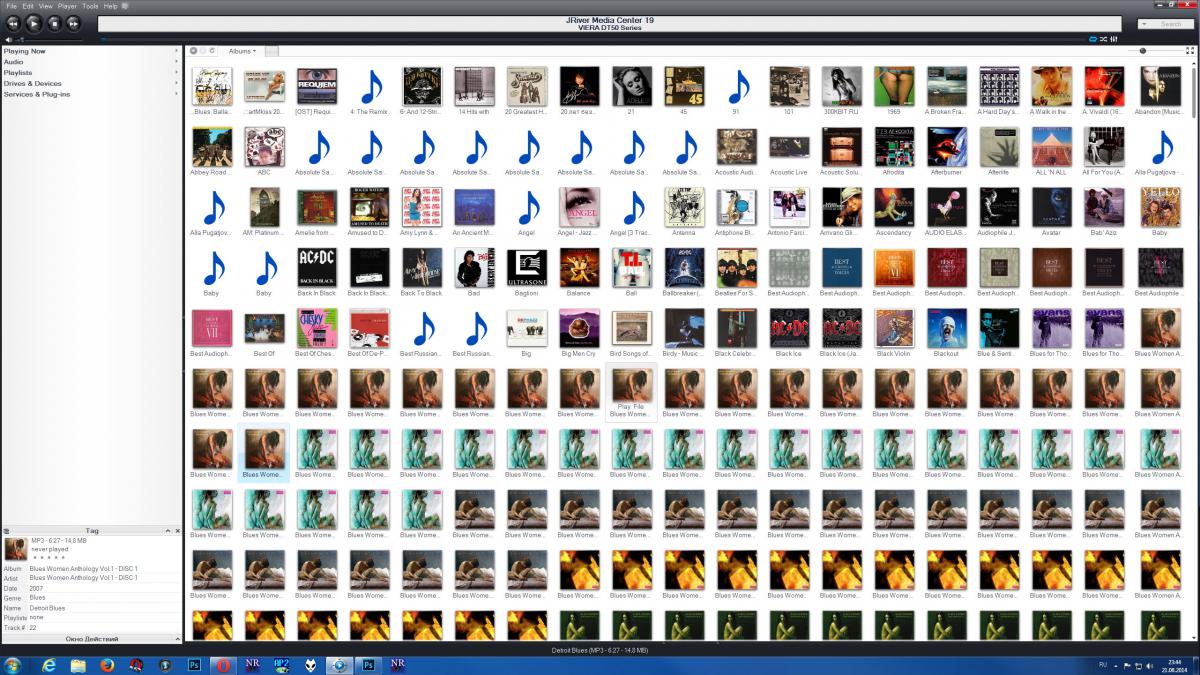Viewport: 1200px width, 675px height.
Task: Open the empty tab next to Albums
Action: coord(272,51)
